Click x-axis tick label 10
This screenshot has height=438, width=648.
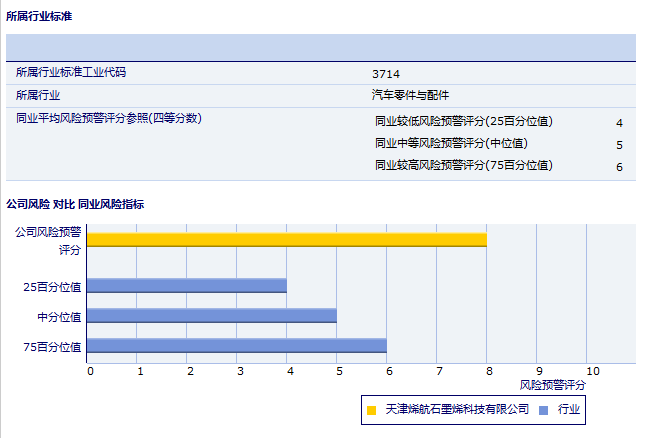coord(593,371)
